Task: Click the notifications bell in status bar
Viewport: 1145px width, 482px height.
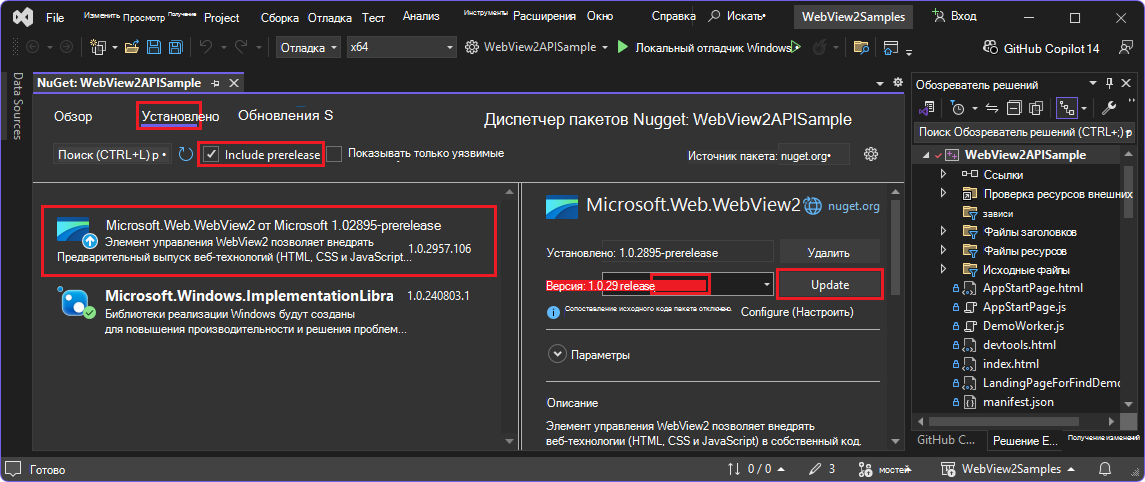Action: [1106, 469]
